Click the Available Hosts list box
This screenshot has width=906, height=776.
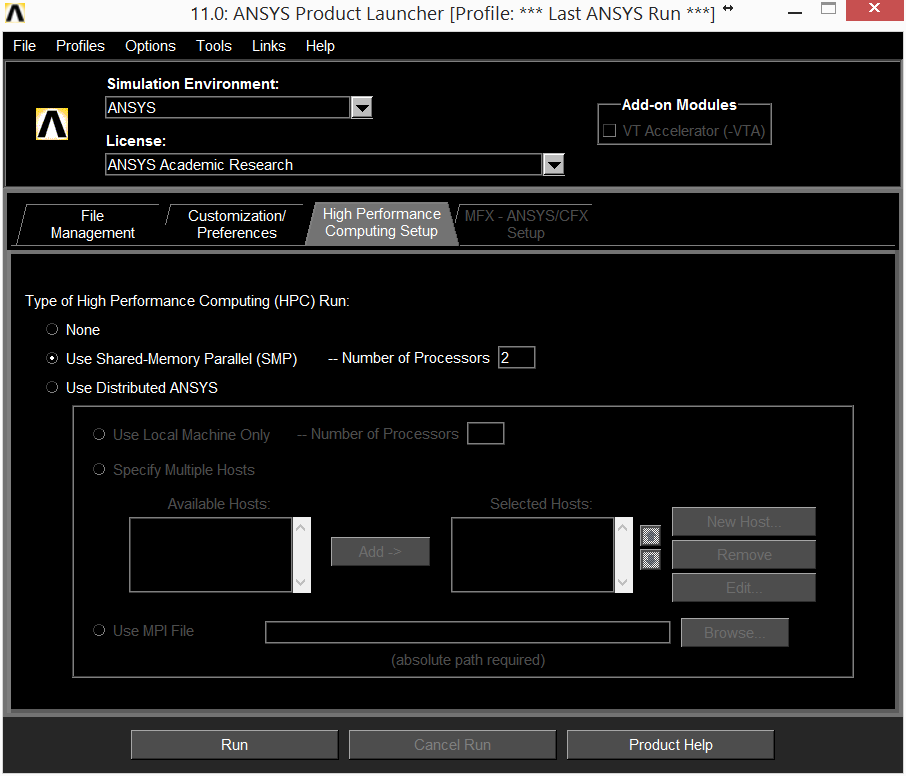click(x=210, y=555)
